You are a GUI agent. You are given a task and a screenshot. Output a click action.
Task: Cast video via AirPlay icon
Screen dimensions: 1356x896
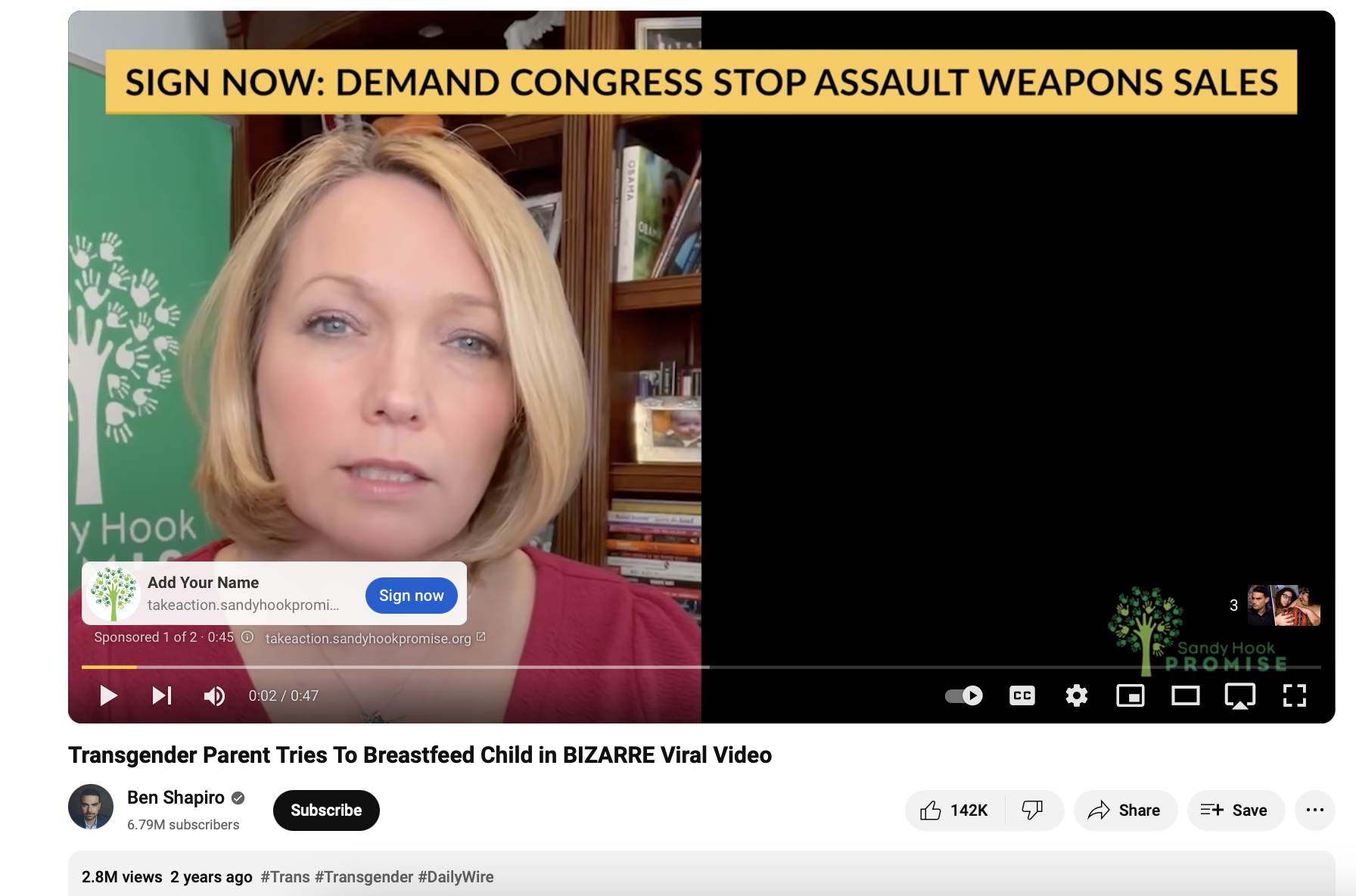tap(1239, 695)
